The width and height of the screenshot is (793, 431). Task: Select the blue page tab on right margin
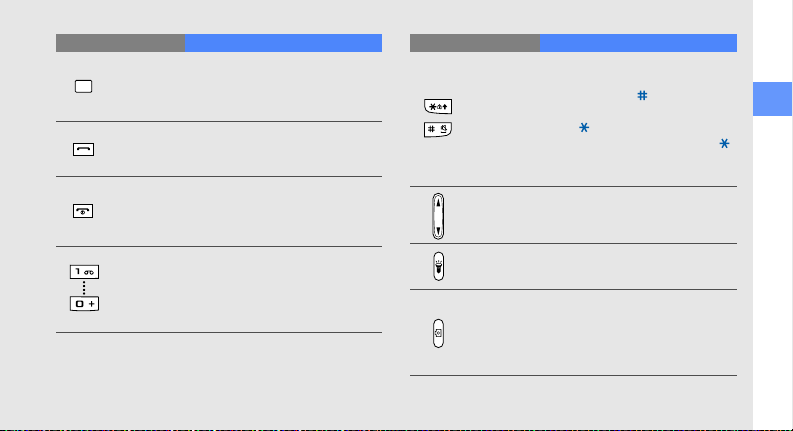coord(772,99)
